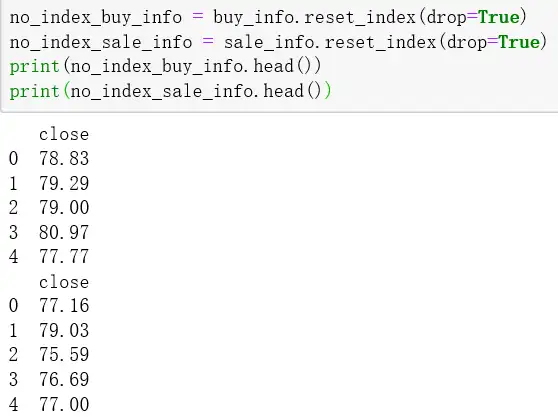Screen dimensions: 558x417
Task: Click the no_index_sale_info variable being assigned
Action: click(x=101, y=42)
